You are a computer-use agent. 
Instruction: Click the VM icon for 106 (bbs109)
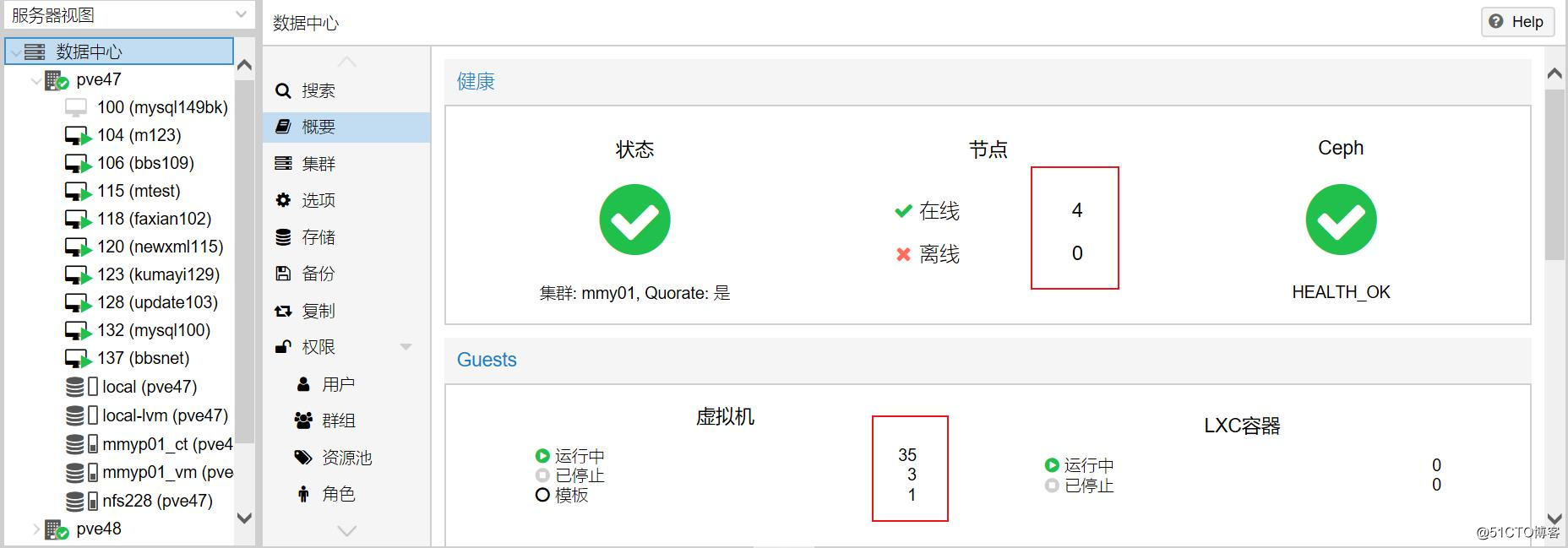click(x=78, y=164)
